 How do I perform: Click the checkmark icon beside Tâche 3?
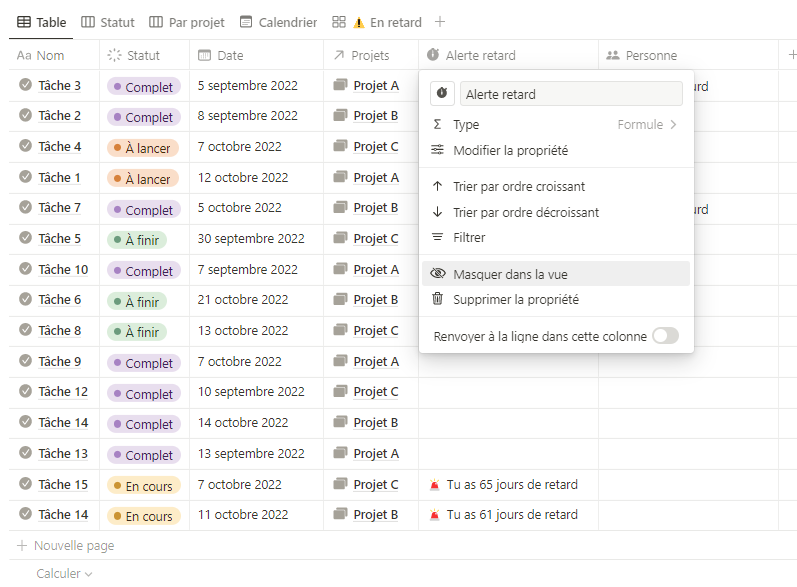click(x=25, y=86)
